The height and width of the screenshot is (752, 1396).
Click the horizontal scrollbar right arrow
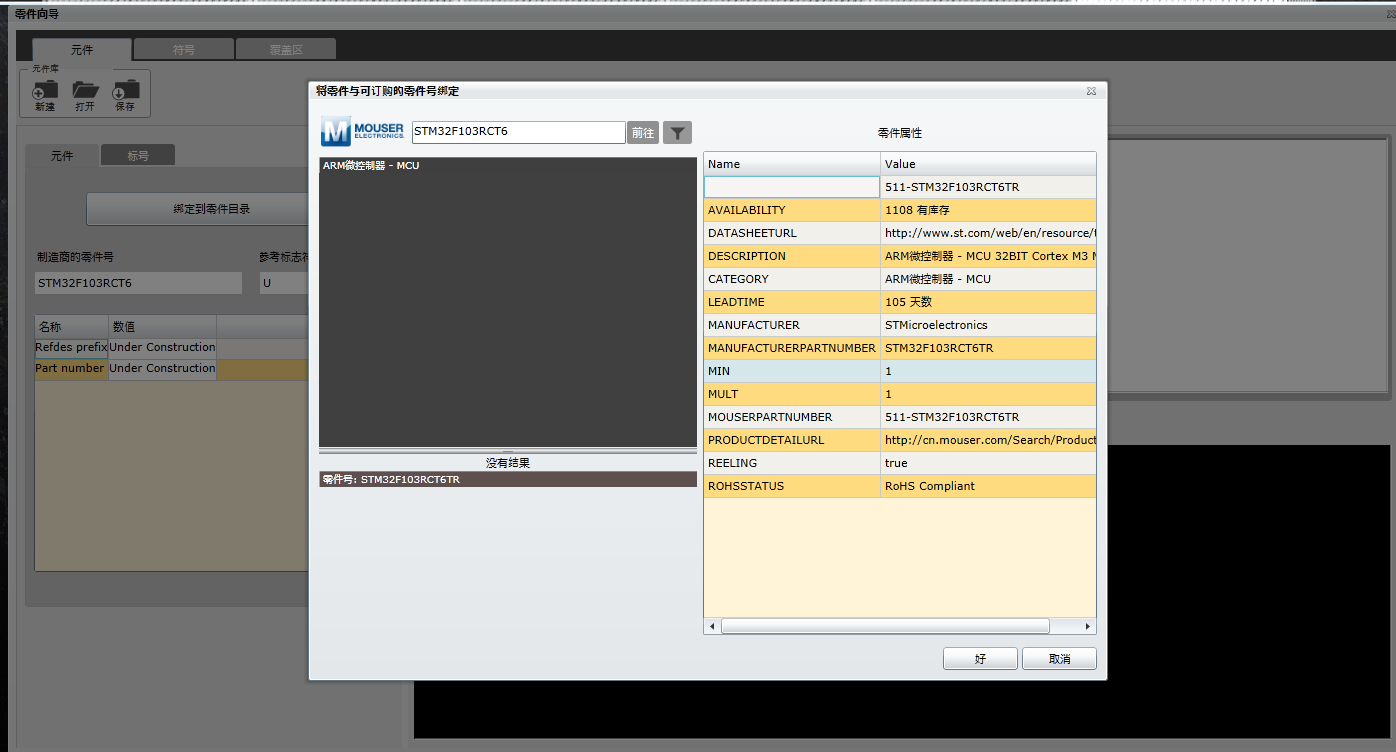(1088, 626)
